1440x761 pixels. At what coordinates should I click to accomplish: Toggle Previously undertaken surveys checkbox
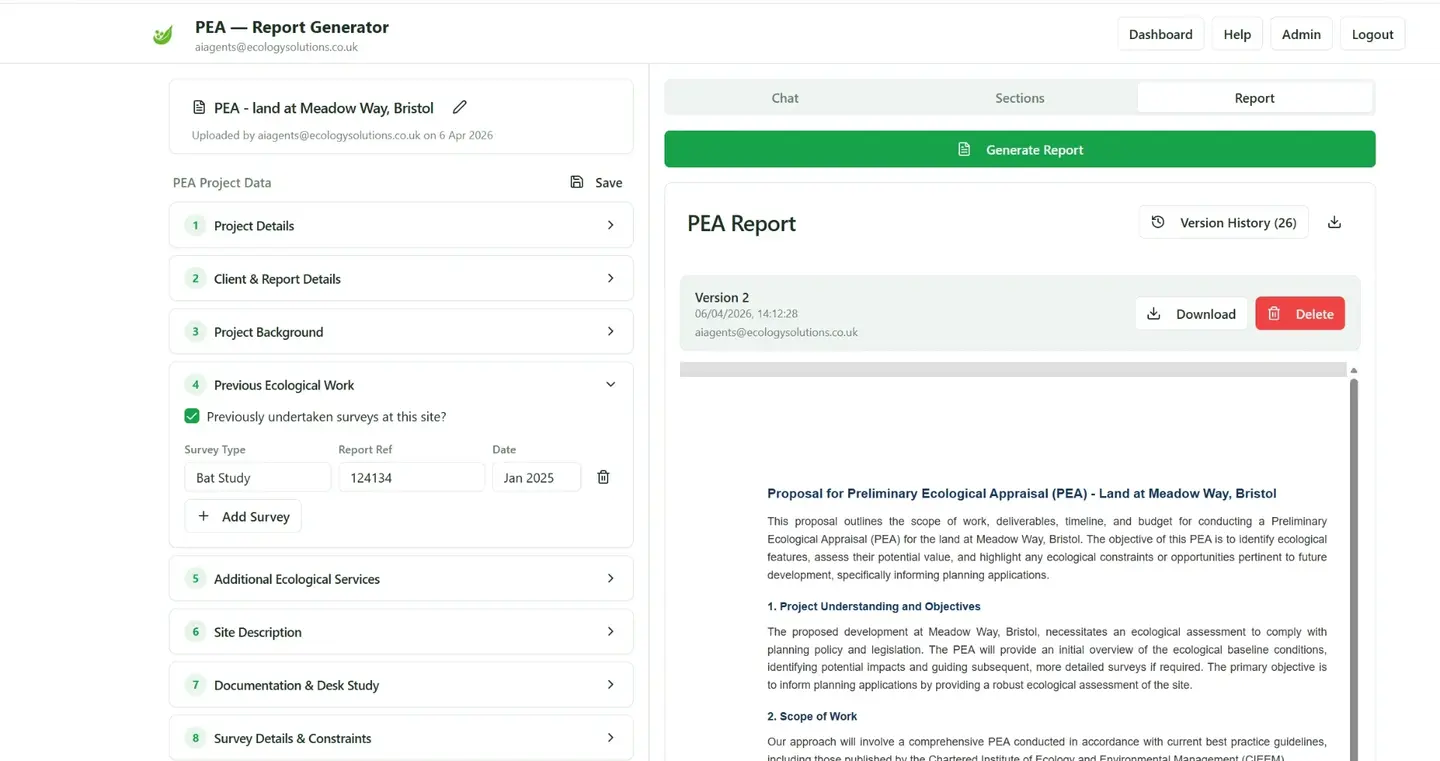[x=192, y=416]
